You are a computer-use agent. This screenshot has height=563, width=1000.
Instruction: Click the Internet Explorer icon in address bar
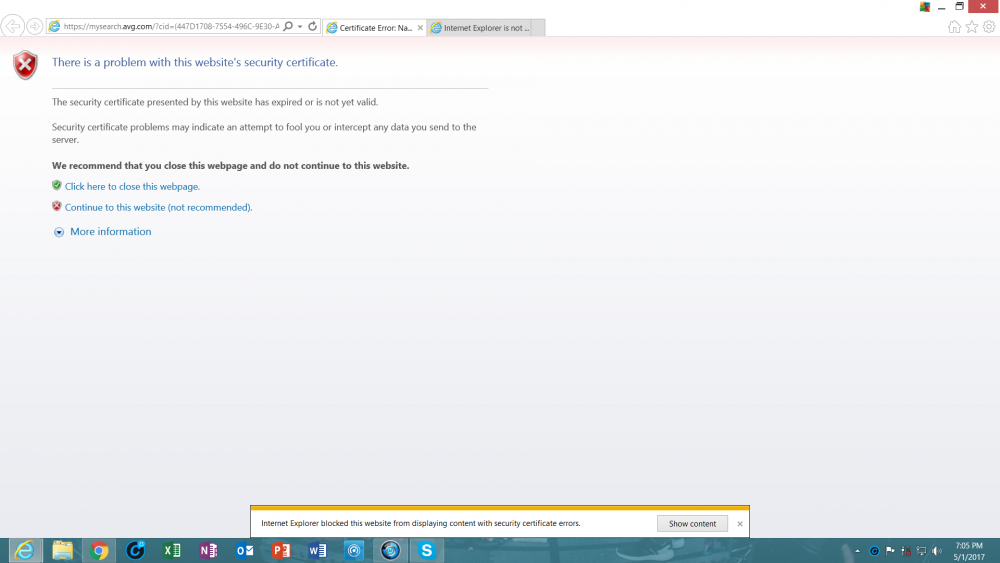54,26
